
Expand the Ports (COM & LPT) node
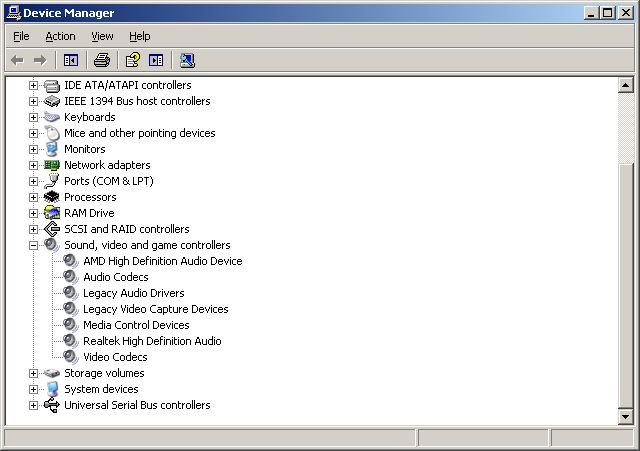click(33, 181)
